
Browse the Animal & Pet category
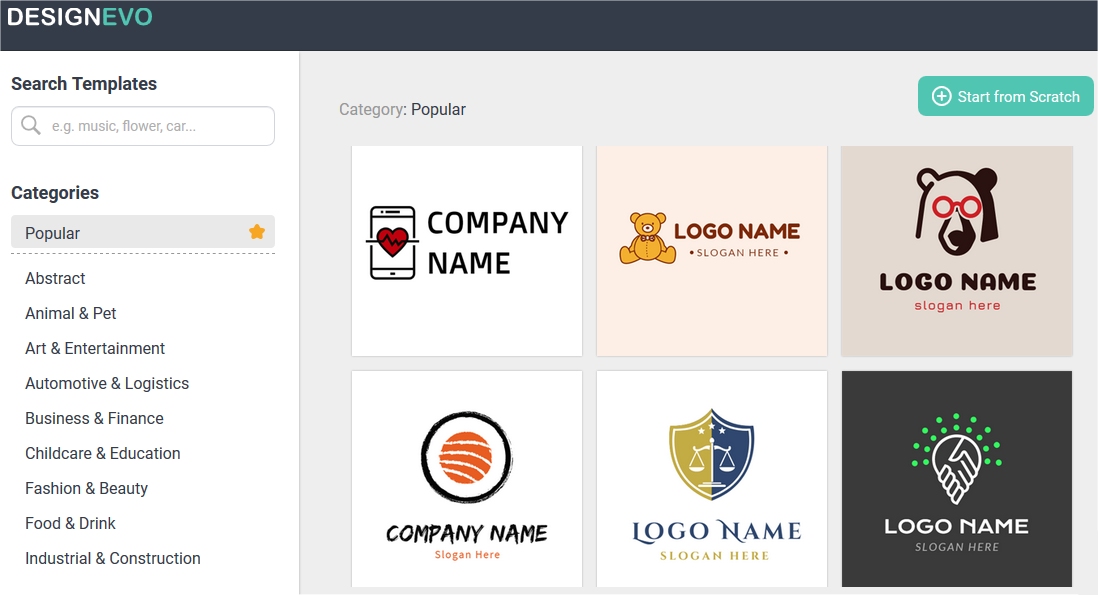(x=71, y=313)
